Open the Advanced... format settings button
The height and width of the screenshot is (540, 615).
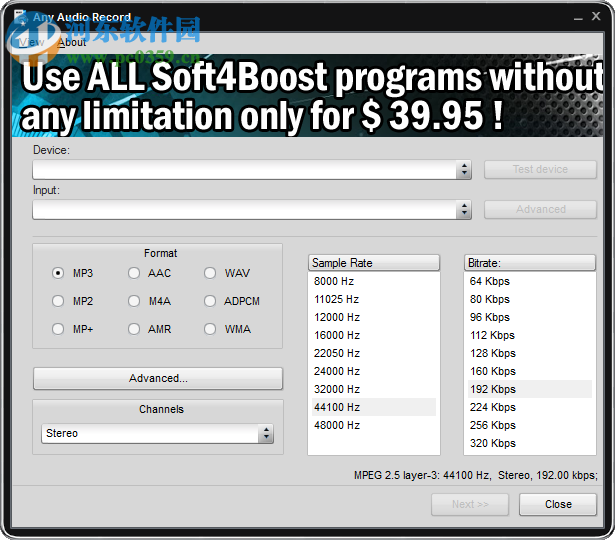[158, 378]
